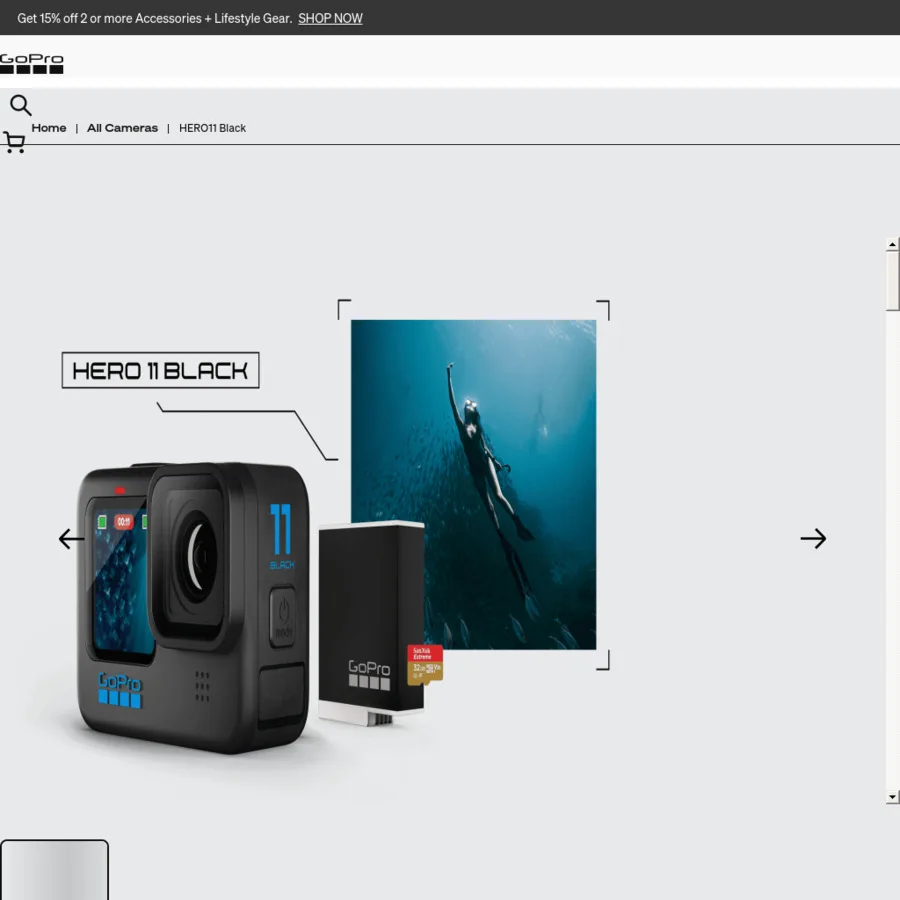Click the GoPro logo

(32, 63)
